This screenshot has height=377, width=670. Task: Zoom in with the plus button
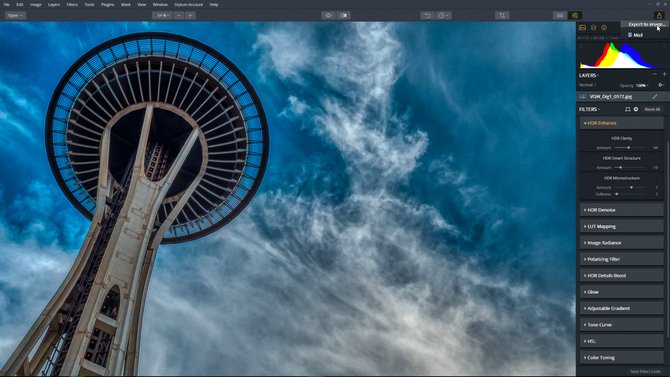(x=191, y=15)
